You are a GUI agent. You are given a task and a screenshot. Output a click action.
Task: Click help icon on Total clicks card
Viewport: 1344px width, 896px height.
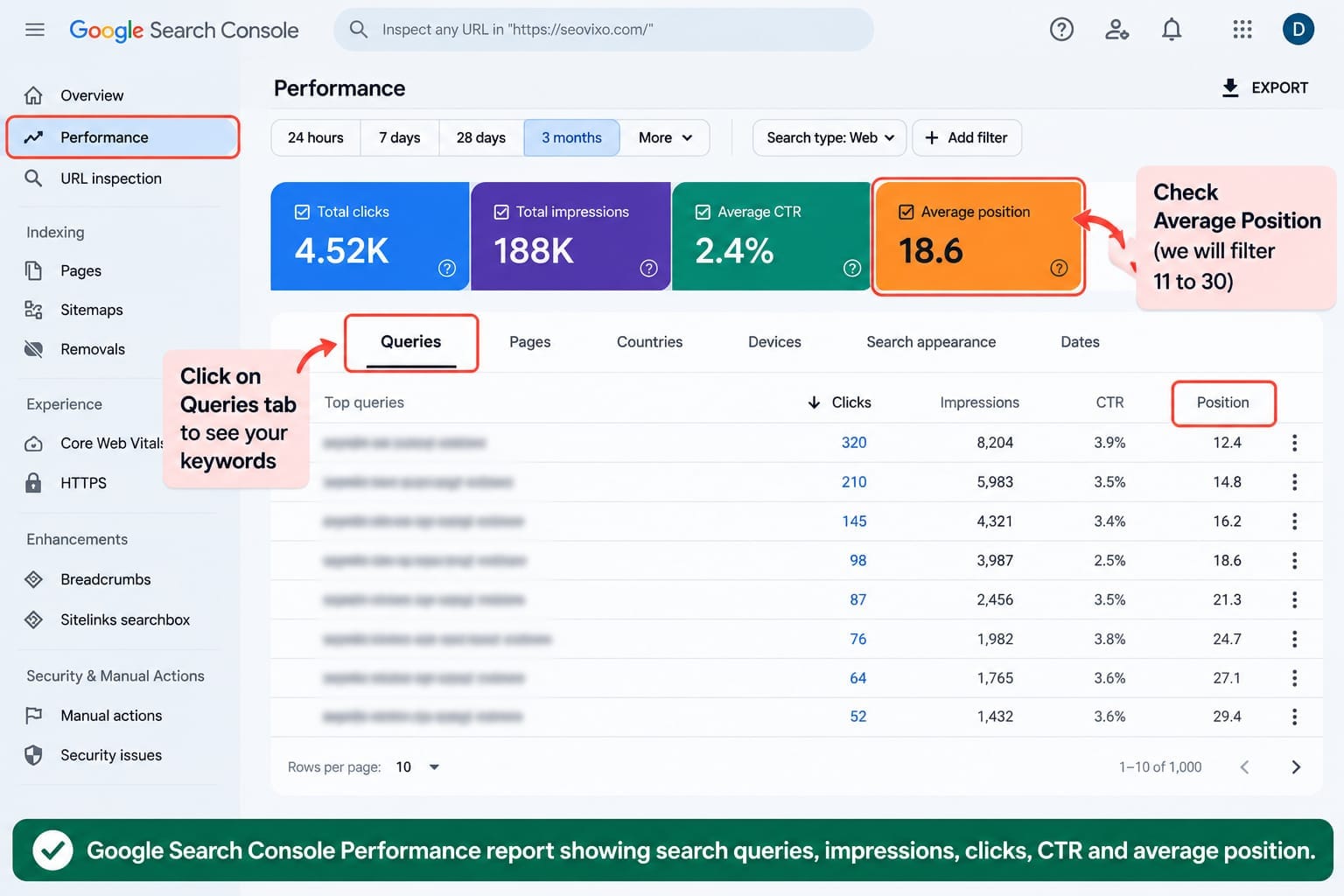pyautogui.click(x=447, y=269)
